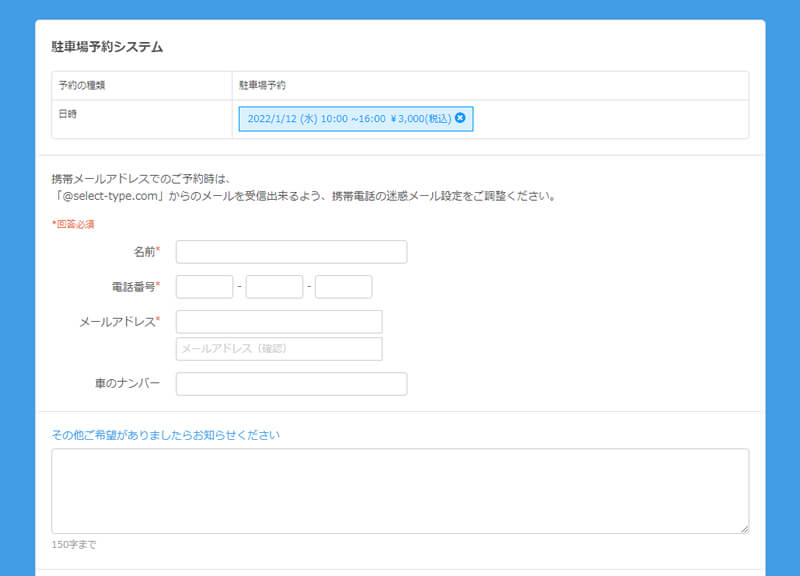Screen dimensions: 800x576
Task: Click the 2022/1/12 10:00～16:00 date chip
Action: point(348,118)
